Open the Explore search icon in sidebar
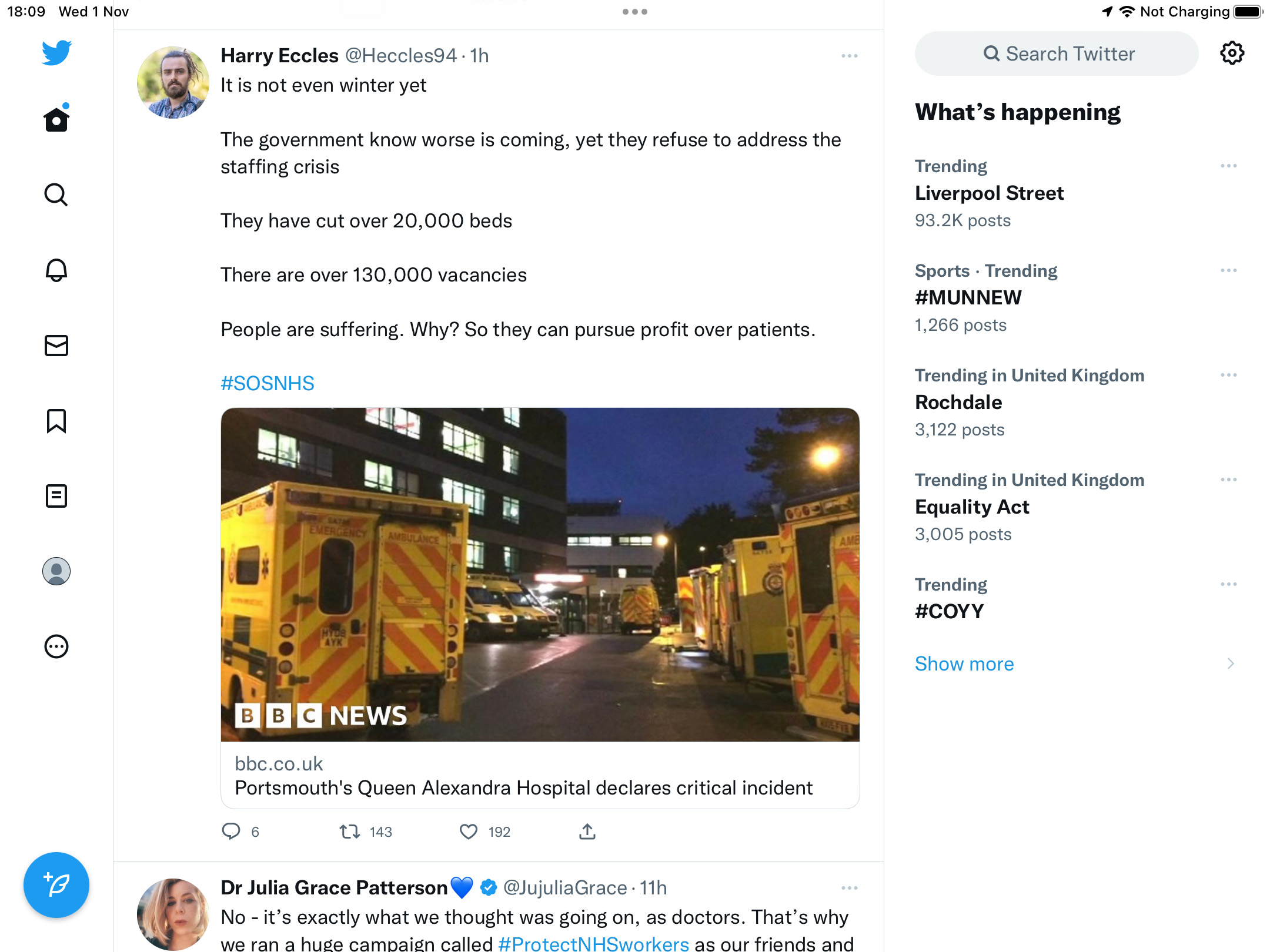 56,195
